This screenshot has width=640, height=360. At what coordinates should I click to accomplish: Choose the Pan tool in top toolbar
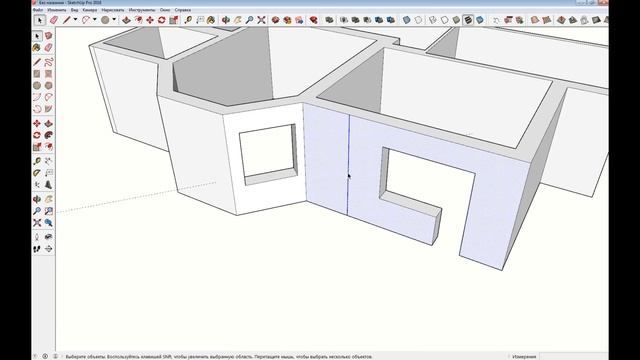pyautogui.click(x=238, y=20)
